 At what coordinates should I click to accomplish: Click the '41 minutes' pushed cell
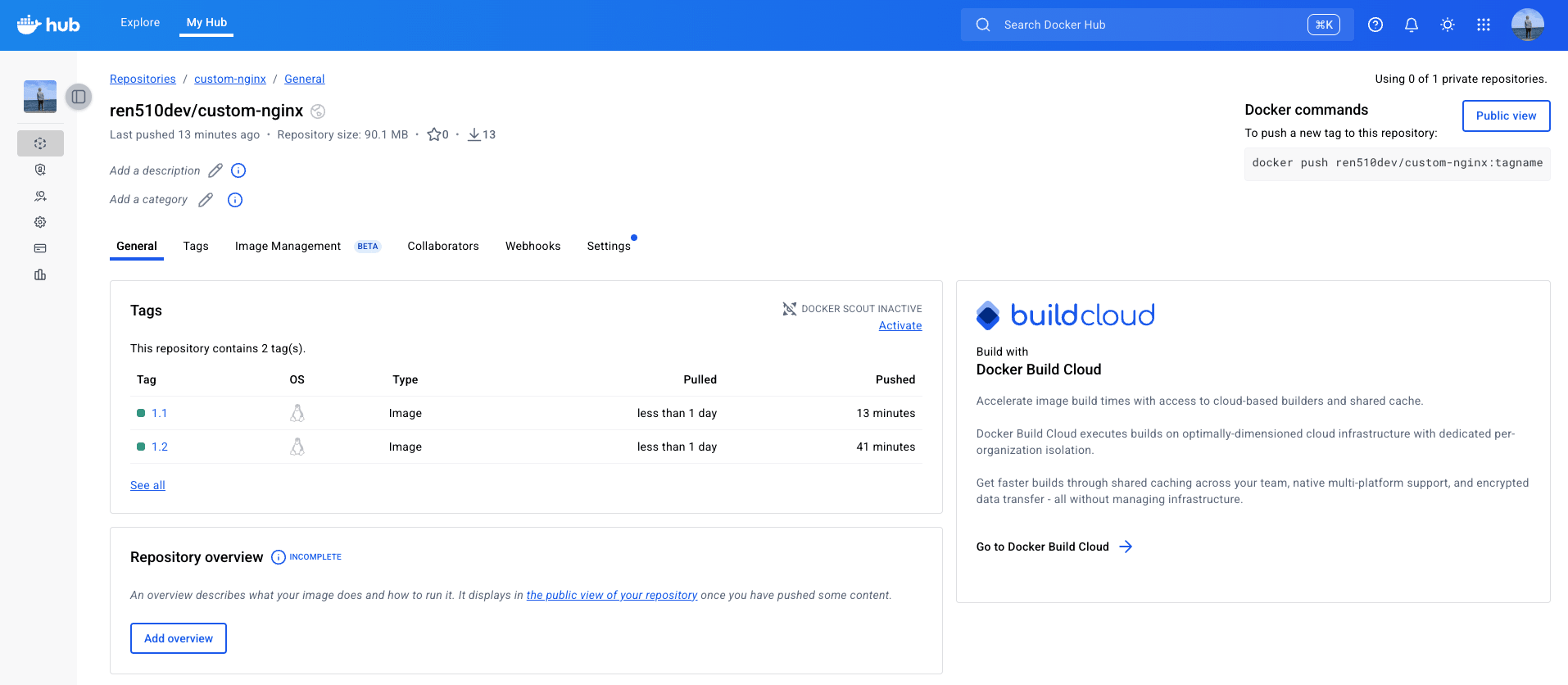pyautogui.click(x=886, y=447)
